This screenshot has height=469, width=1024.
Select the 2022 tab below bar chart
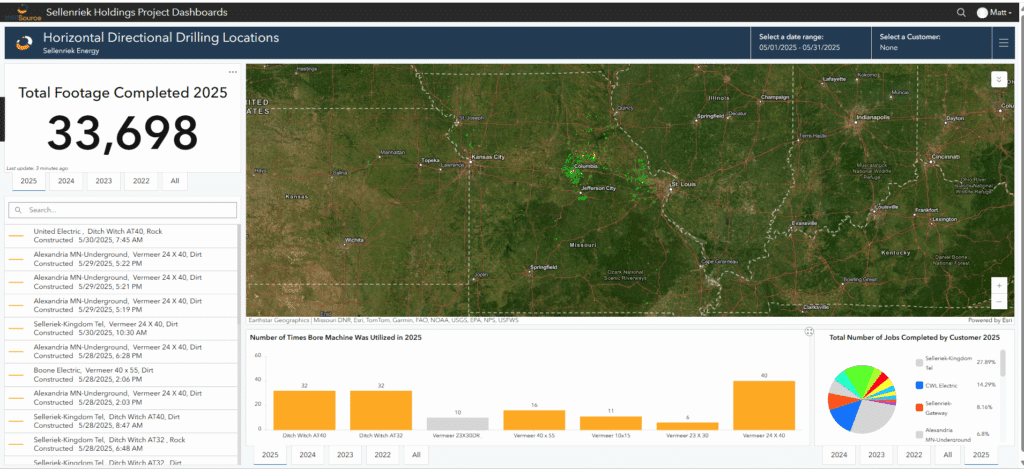pyautogui.click(x=383, y=455)
